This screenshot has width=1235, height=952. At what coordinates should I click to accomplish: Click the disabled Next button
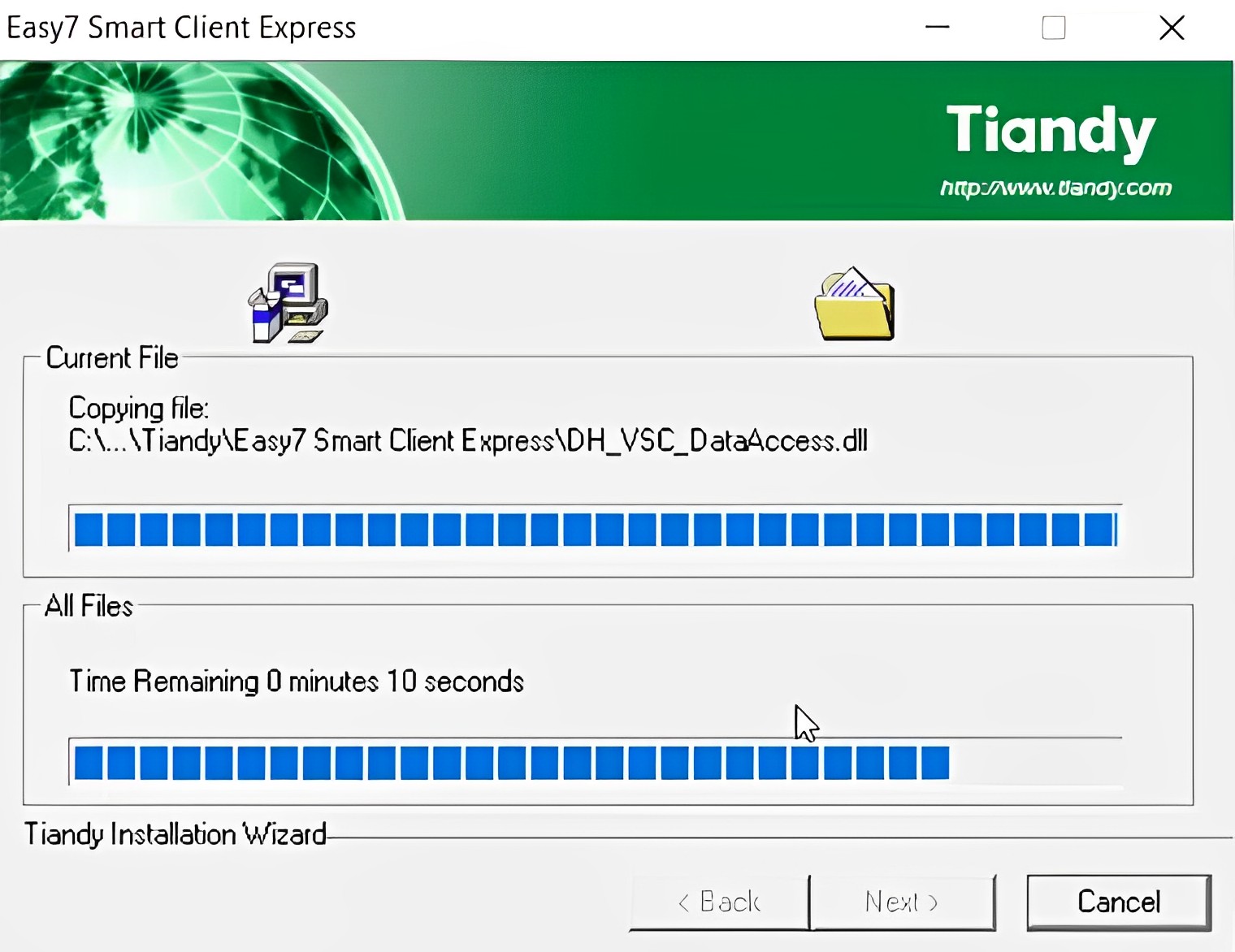coord(903,902)
